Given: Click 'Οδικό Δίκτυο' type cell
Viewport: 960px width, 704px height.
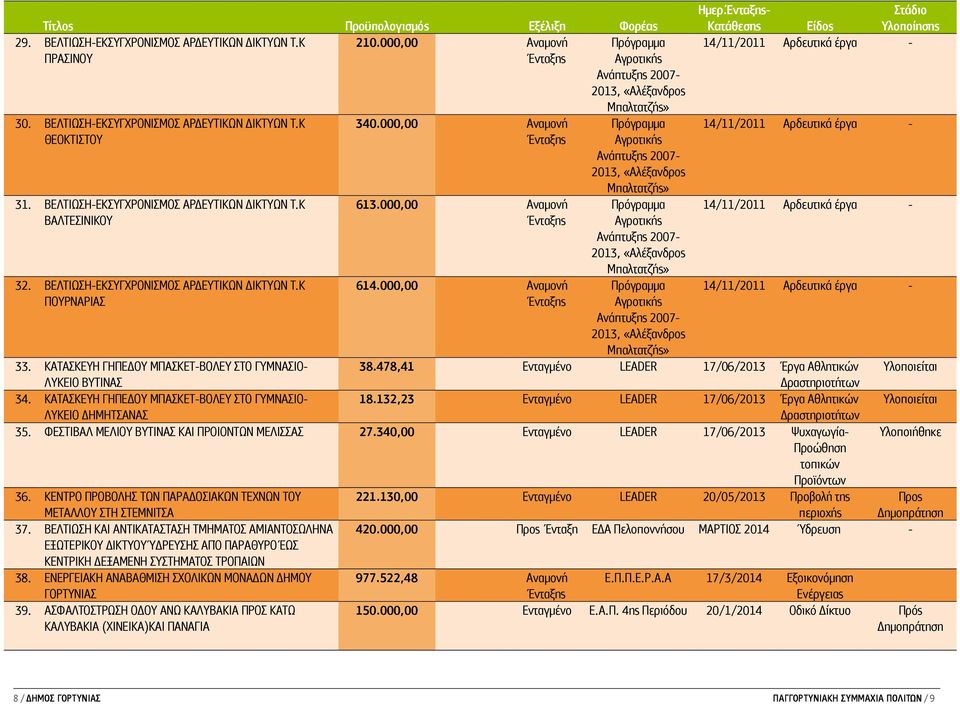Looking at the screenshot, I should click(820, 610).
